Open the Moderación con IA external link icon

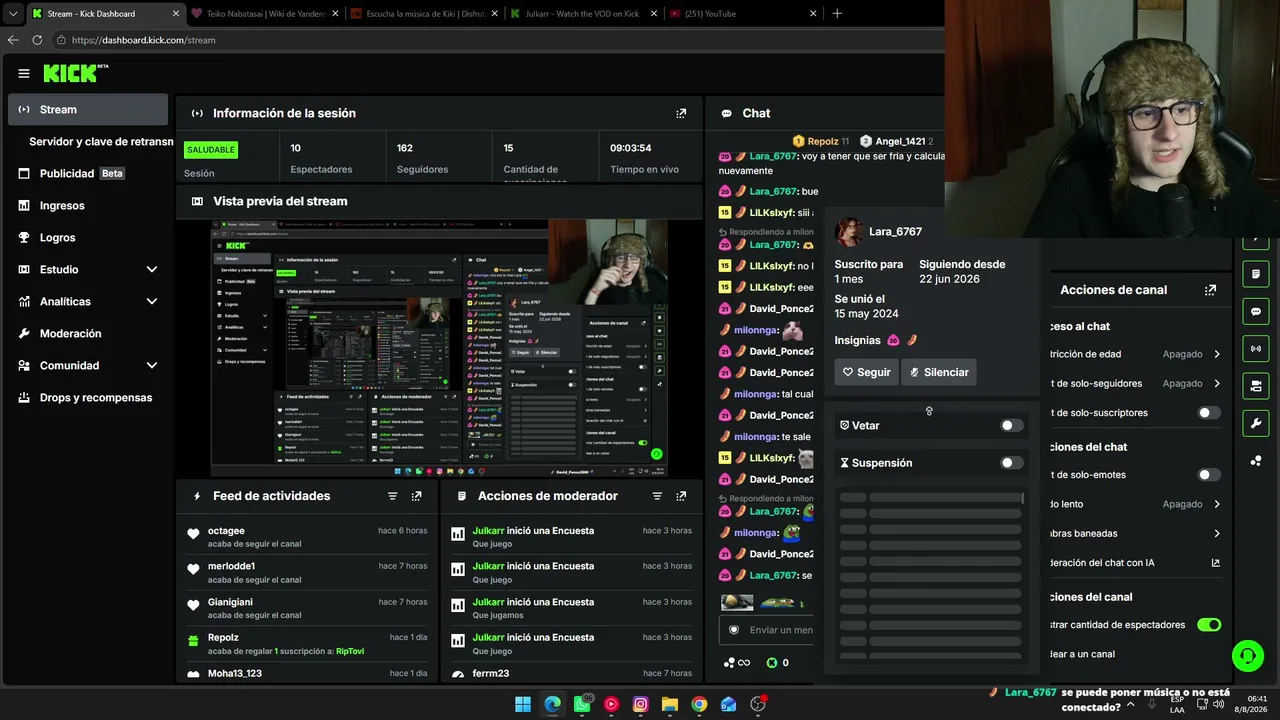(1215, 563)
